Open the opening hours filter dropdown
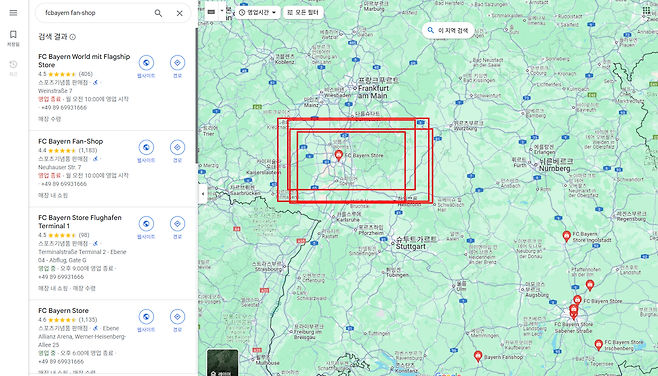Screen dimensions: 658x376 point(258,13)
